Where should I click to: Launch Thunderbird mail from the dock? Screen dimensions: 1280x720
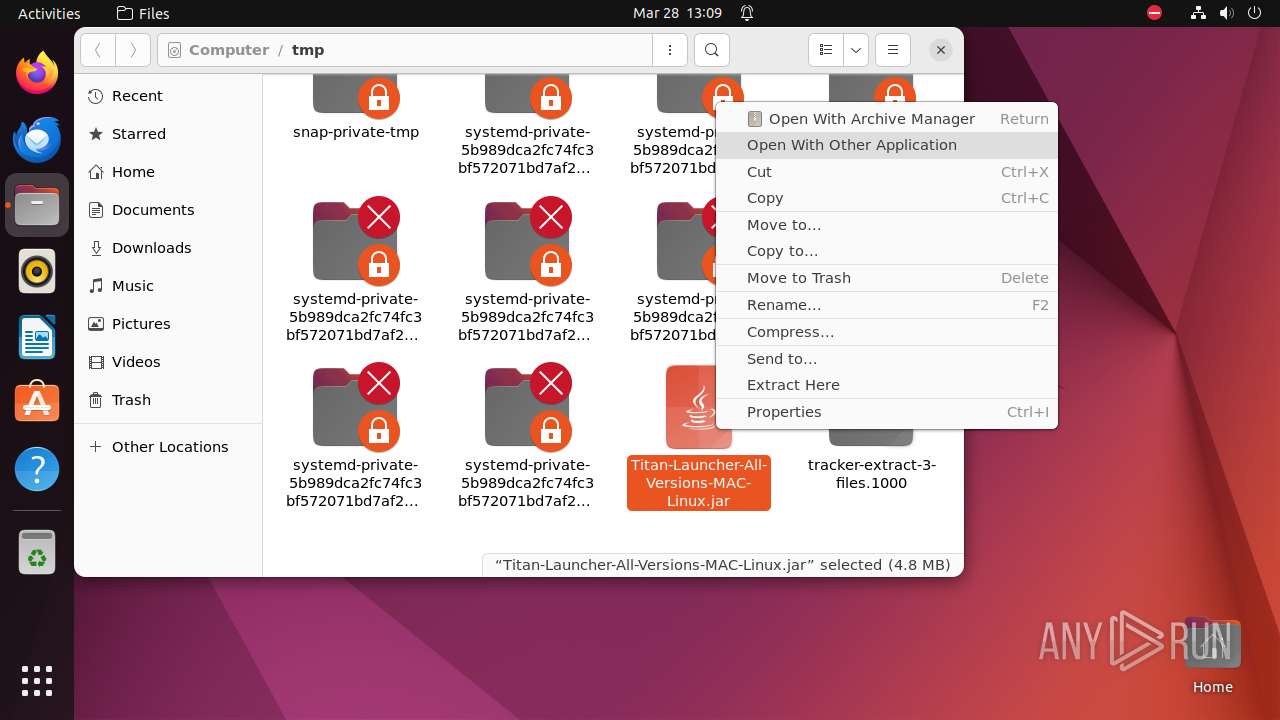coord(37,139)
